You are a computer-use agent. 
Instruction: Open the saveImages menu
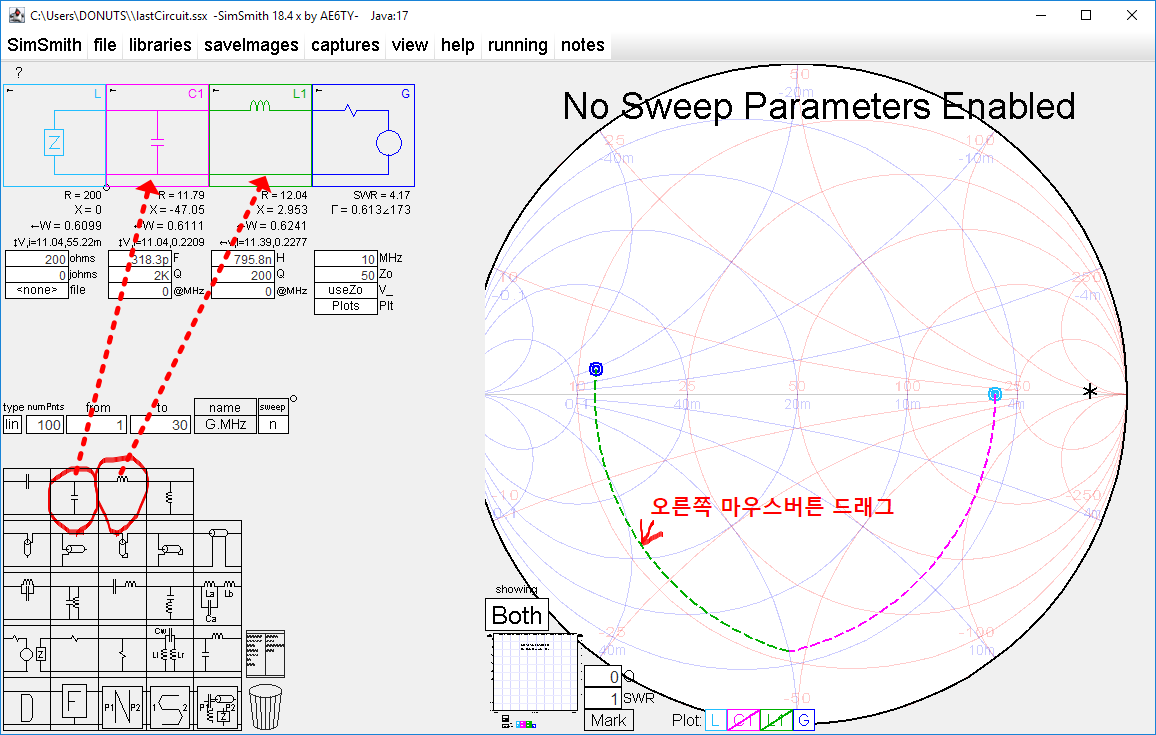pyautogui.click(x=251, y=45)
